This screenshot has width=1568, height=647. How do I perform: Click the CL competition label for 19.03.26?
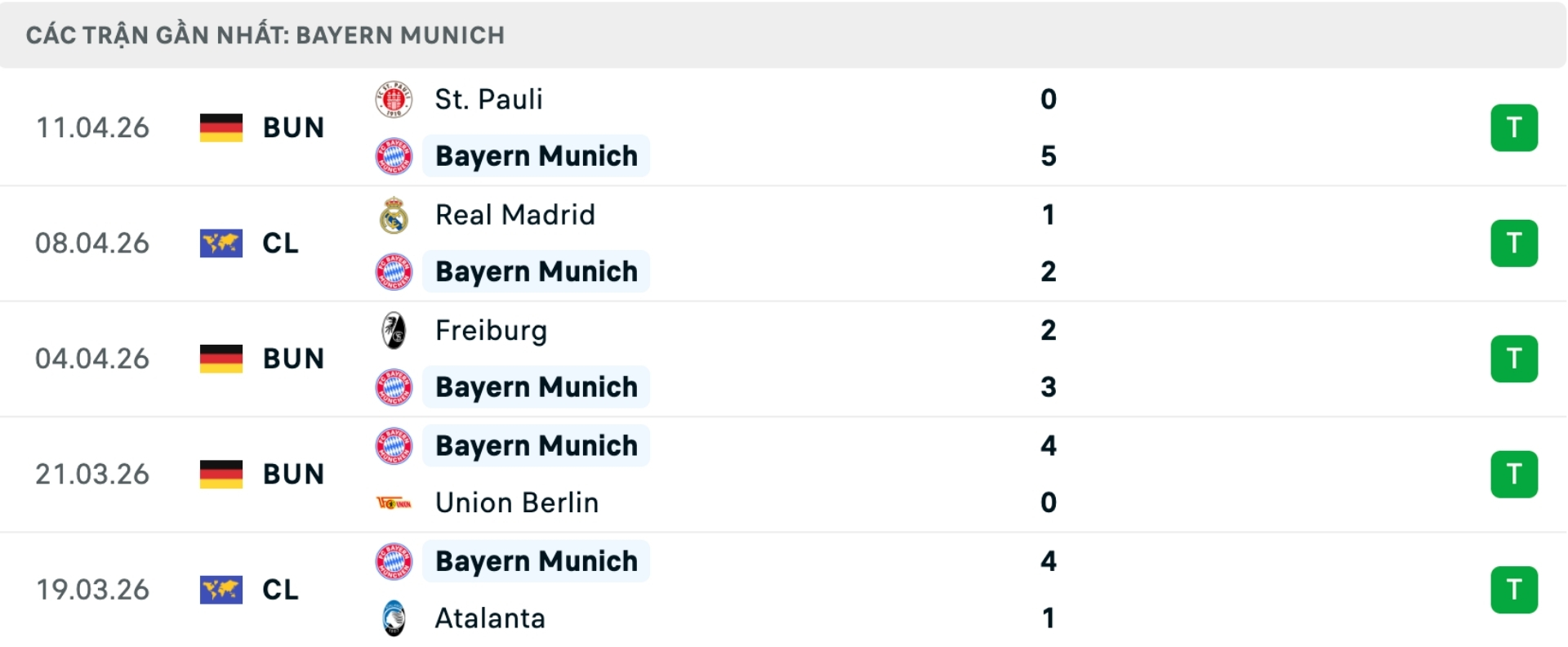pos(280,590)
